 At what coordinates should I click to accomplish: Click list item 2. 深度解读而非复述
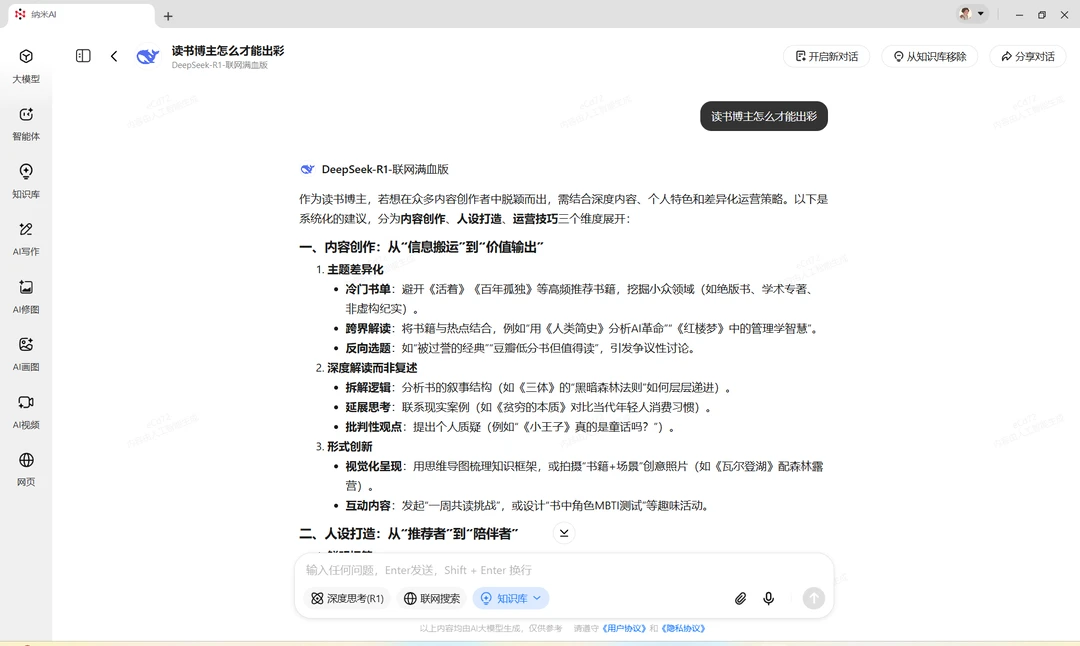366,368
